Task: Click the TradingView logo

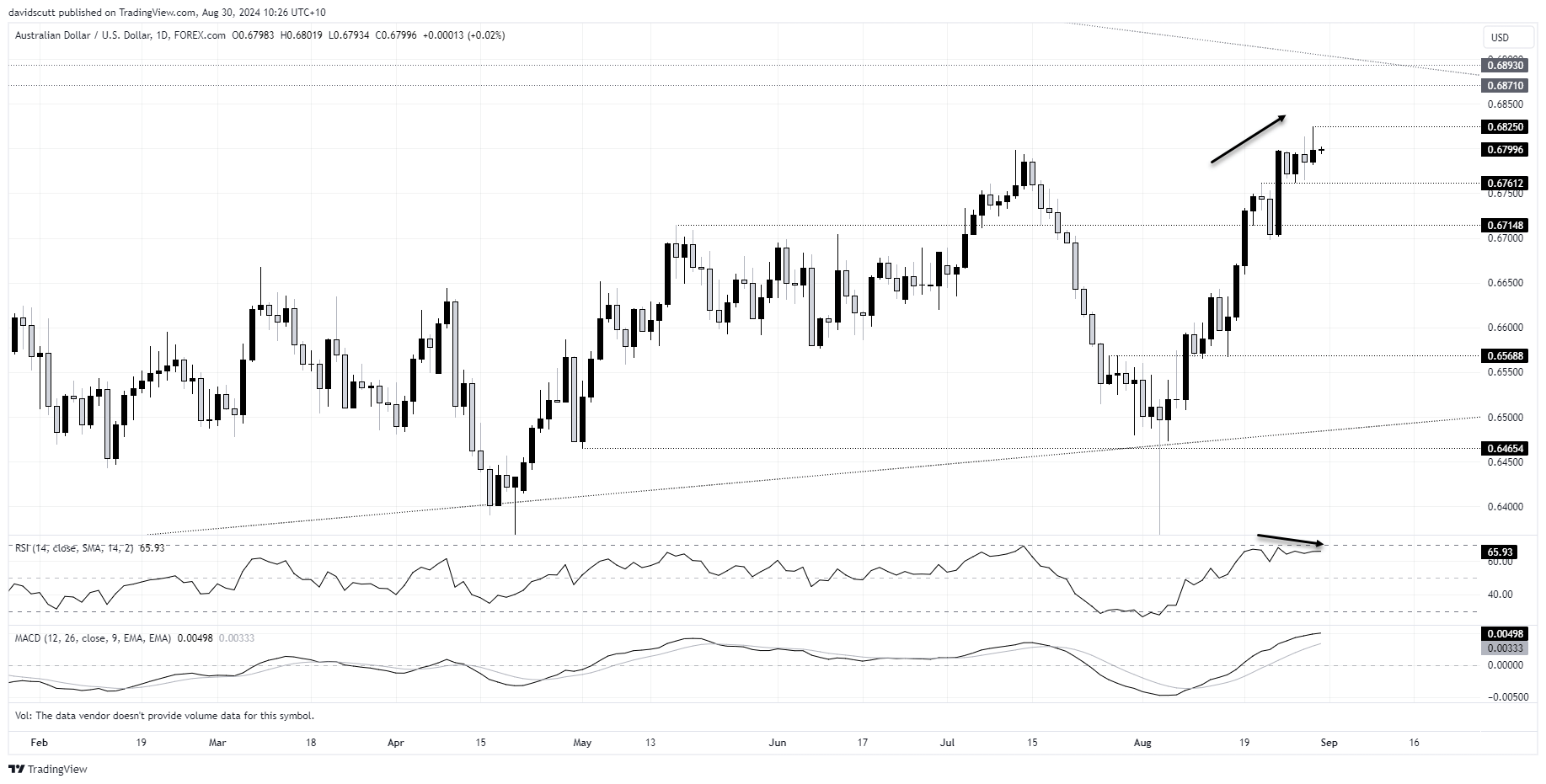Action: [48, 769]
